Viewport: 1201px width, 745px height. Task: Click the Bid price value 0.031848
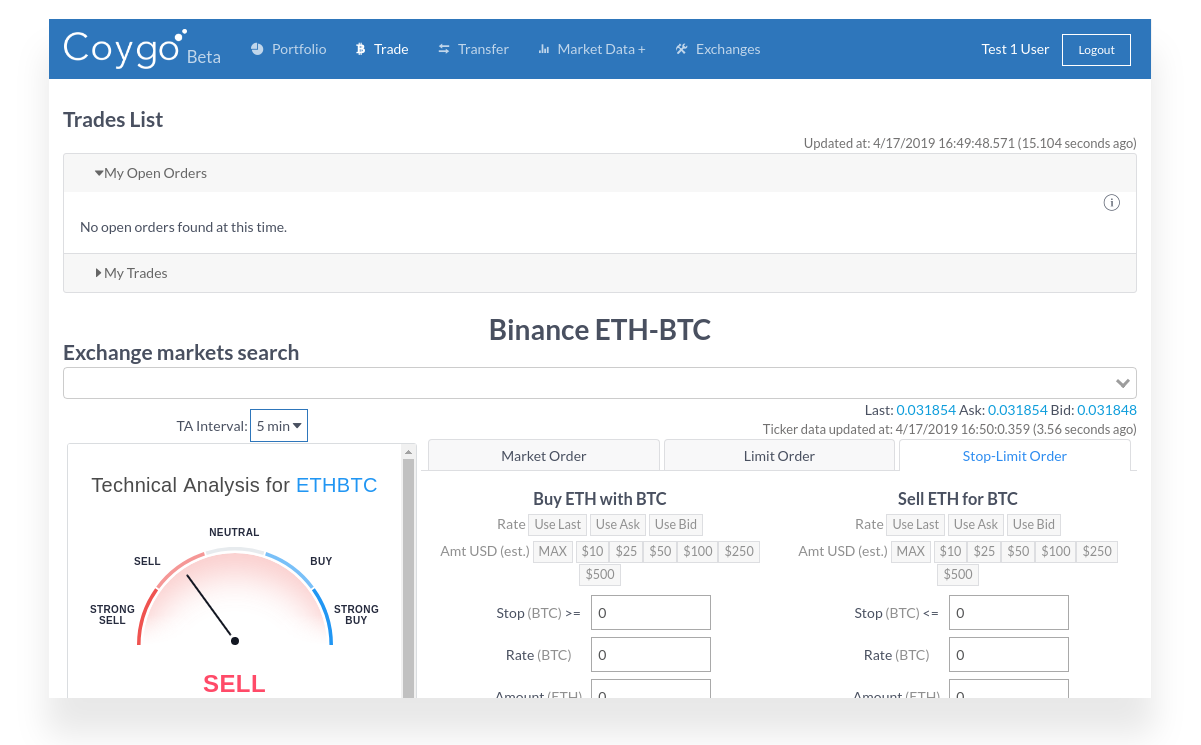tap(1107, 410)
